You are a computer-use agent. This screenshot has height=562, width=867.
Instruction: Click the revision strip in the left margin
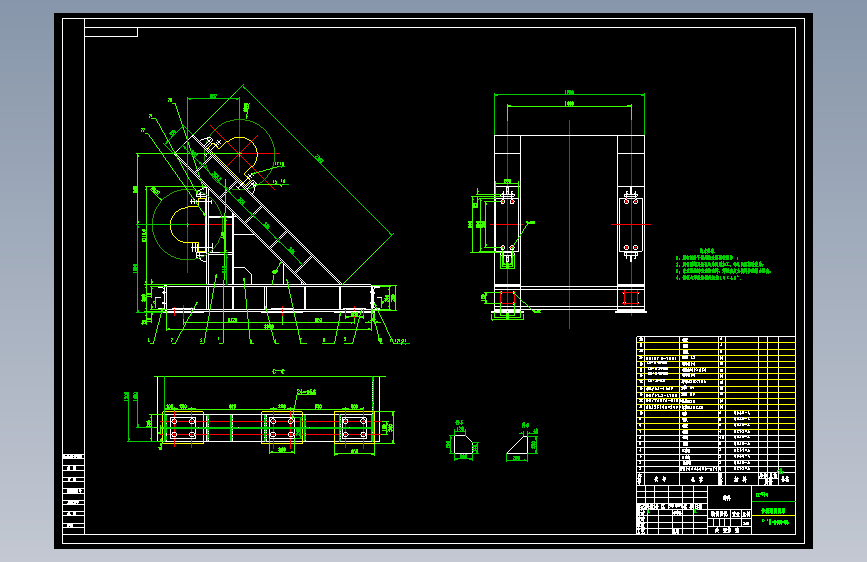tap(74, 493)
